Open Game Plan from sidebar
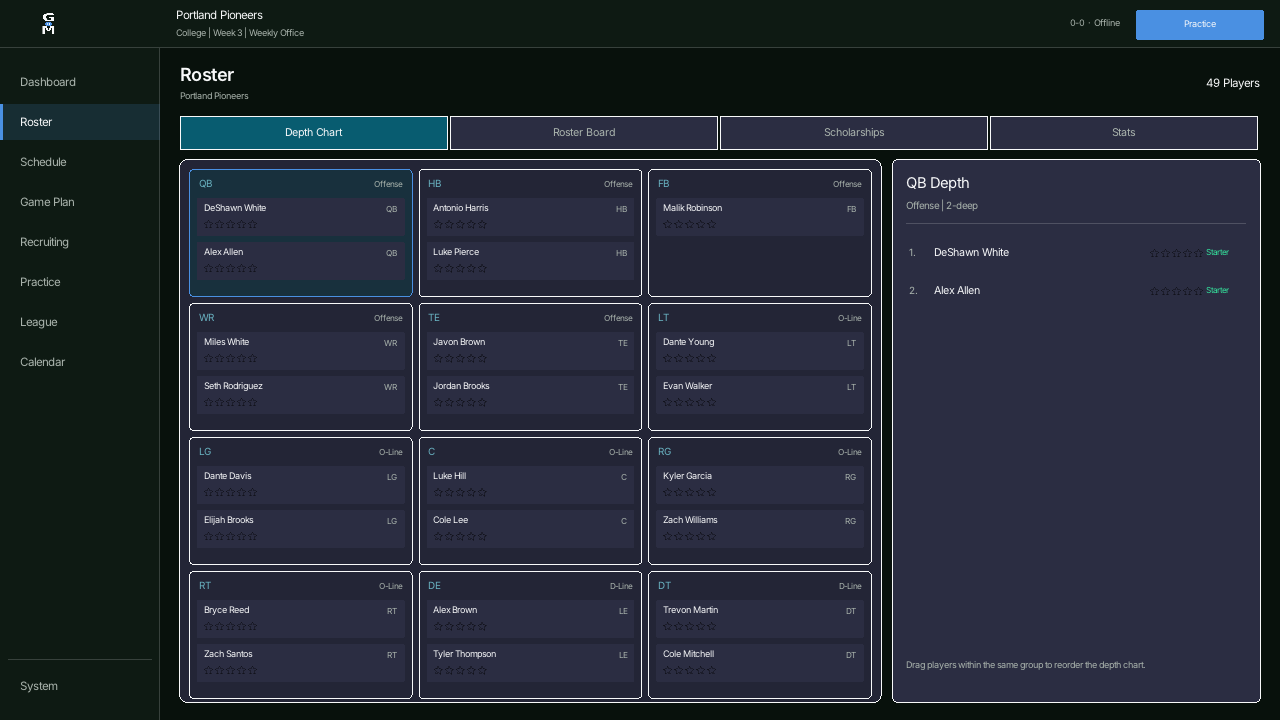Viewport: 1280px width, 720px height. pos(80,202)
